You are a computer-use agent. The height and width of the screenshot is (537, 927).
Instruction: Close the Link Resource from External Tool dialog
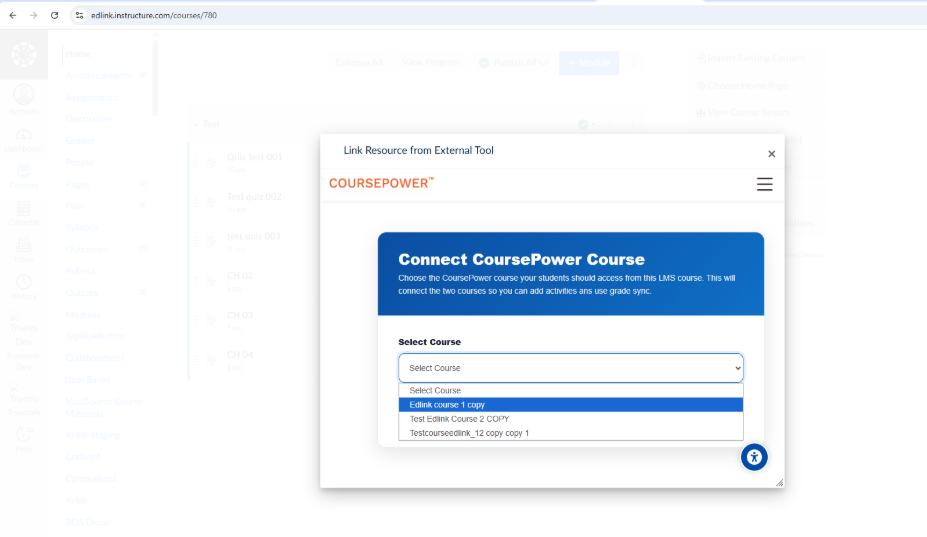coord(772,154)
